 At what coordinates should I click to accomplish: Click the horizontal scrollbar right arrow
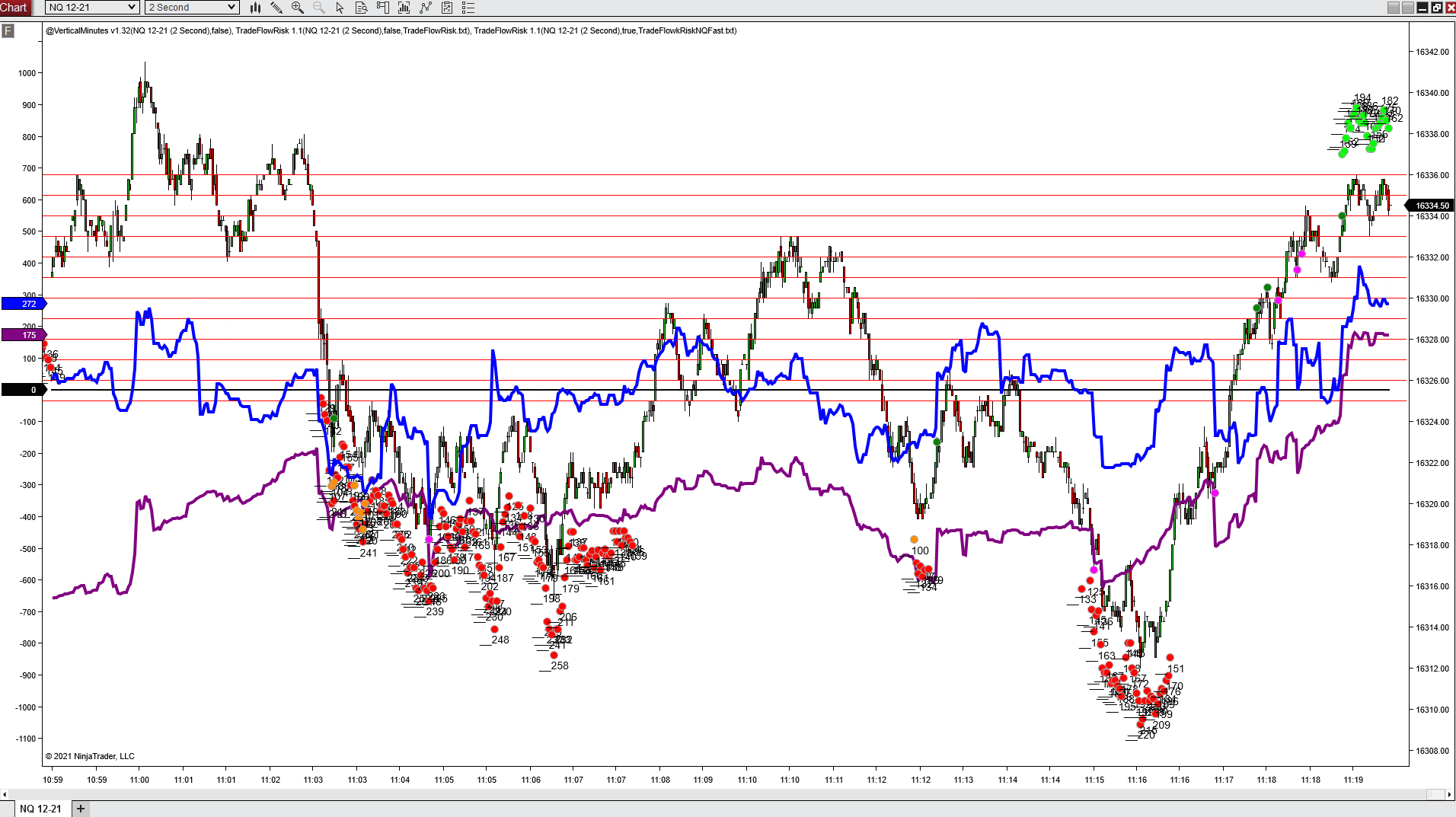(1449, 794)
